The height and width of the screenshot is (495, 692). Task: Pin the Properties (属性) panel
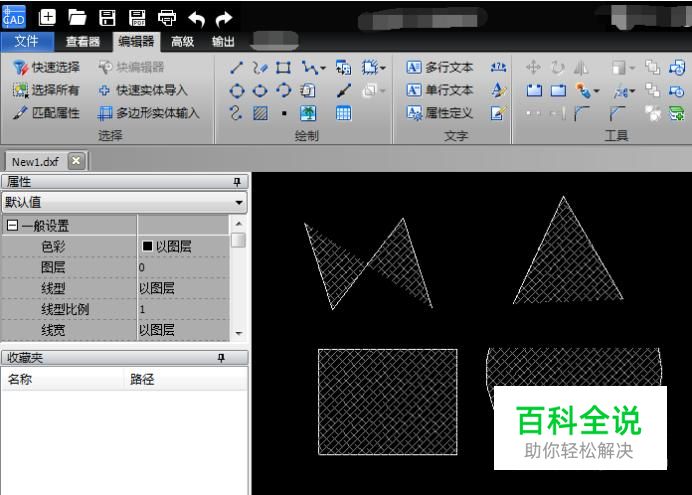(x=237, y=182)
